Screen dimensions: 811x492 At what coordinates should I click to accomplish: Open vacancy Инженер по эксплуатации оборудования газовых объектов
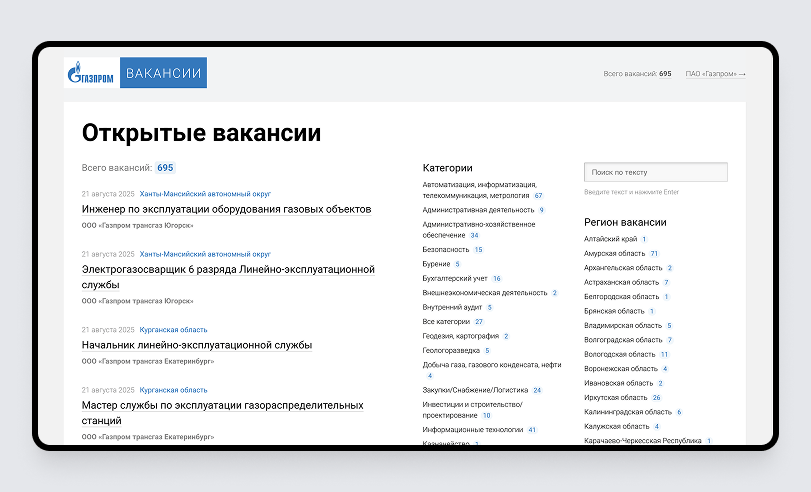pyautogui.click(x=227, y=210)
